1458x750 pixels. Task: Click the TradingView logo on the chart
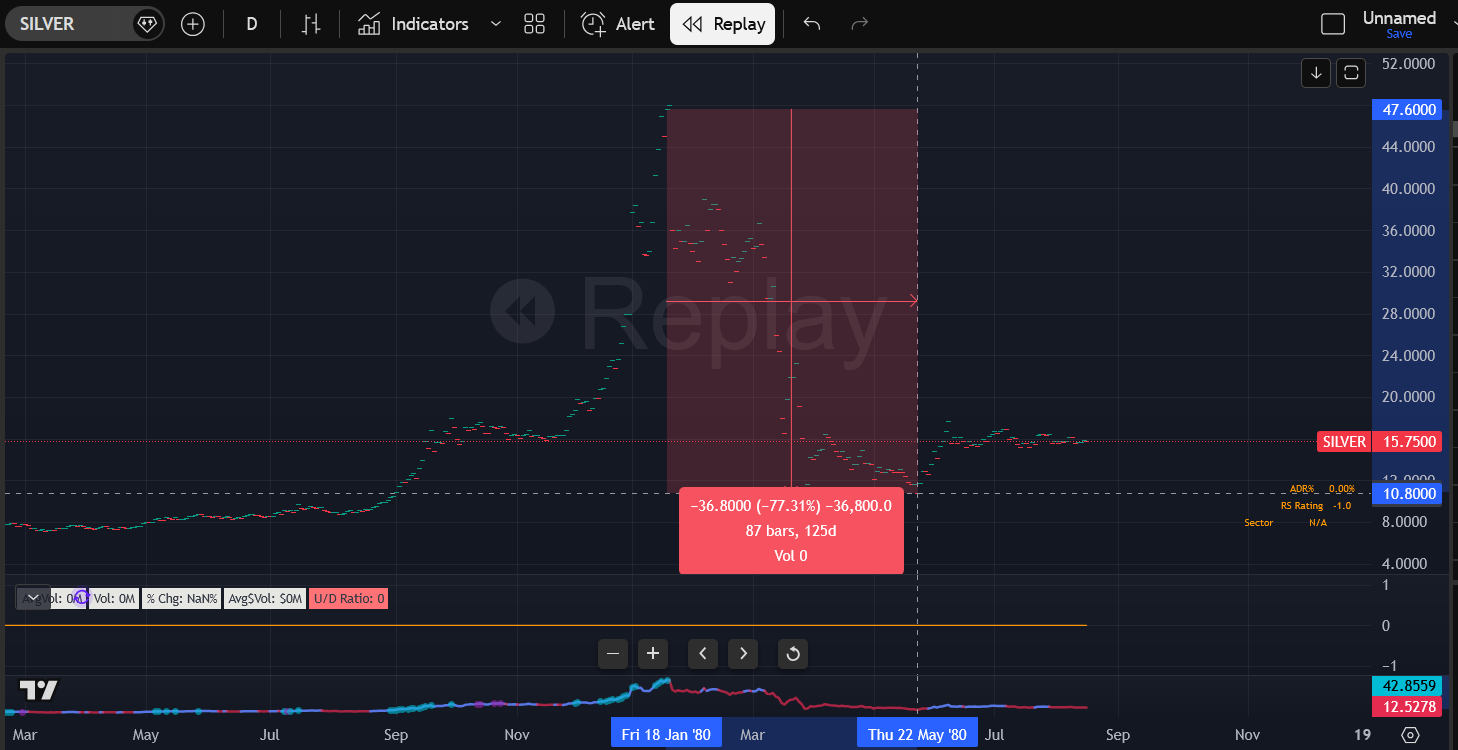click(38, 690)
